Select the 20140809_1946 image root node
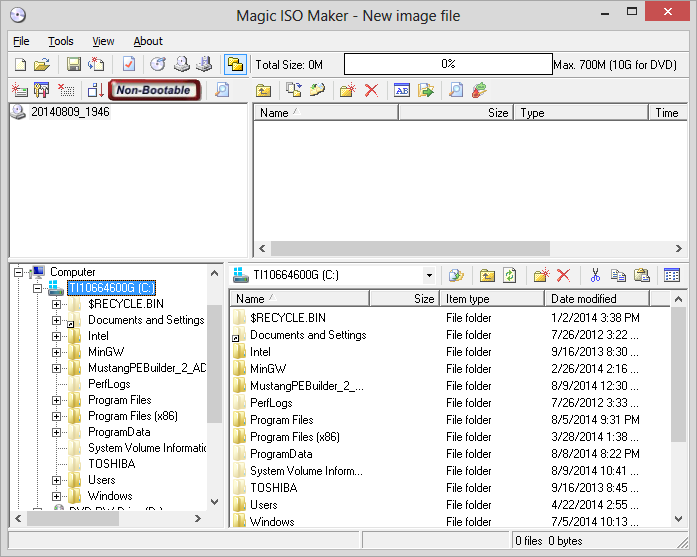Viewport: 697px width, 557px height. click(x=70, y=112)
